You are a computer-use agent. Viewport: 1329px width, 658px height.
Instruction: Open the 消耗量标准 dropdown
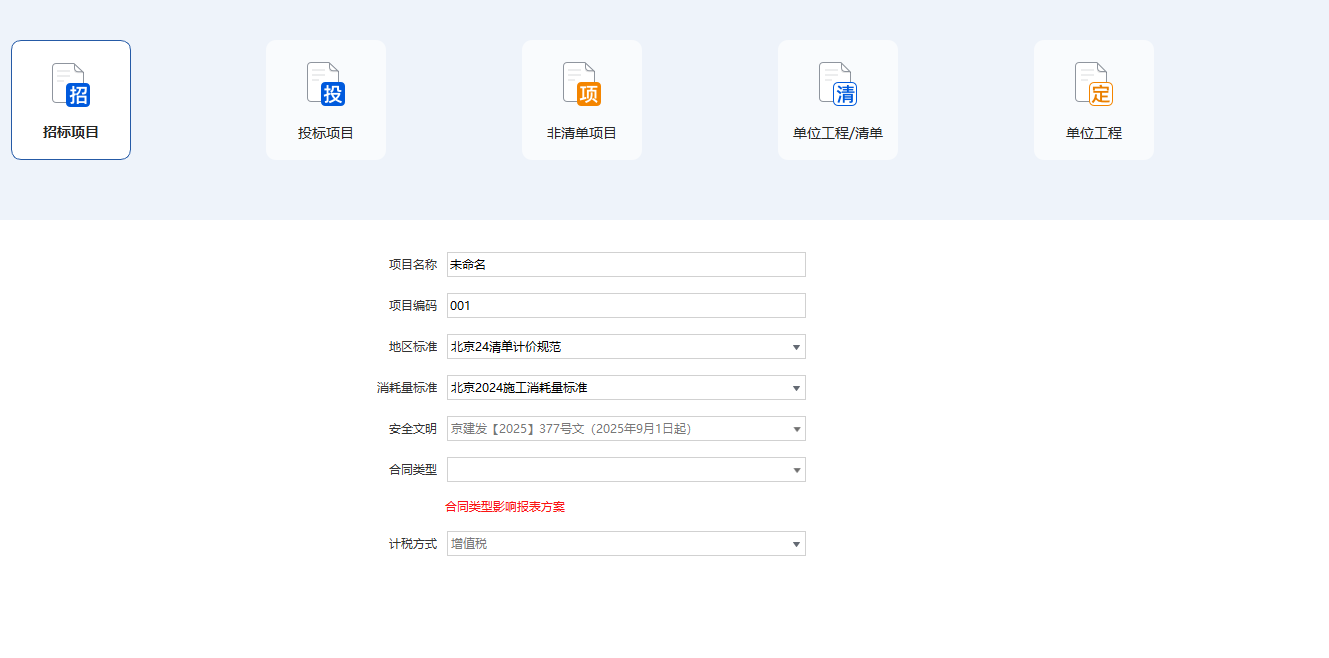pos(626,387)
